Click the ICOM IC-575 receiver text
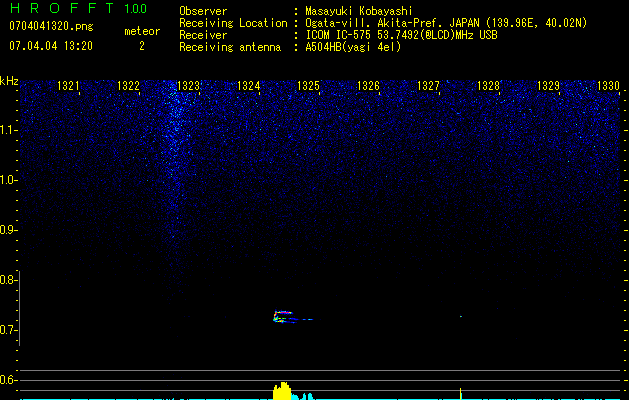The width and height of the screenshot is (629, 400). (401, 35)
